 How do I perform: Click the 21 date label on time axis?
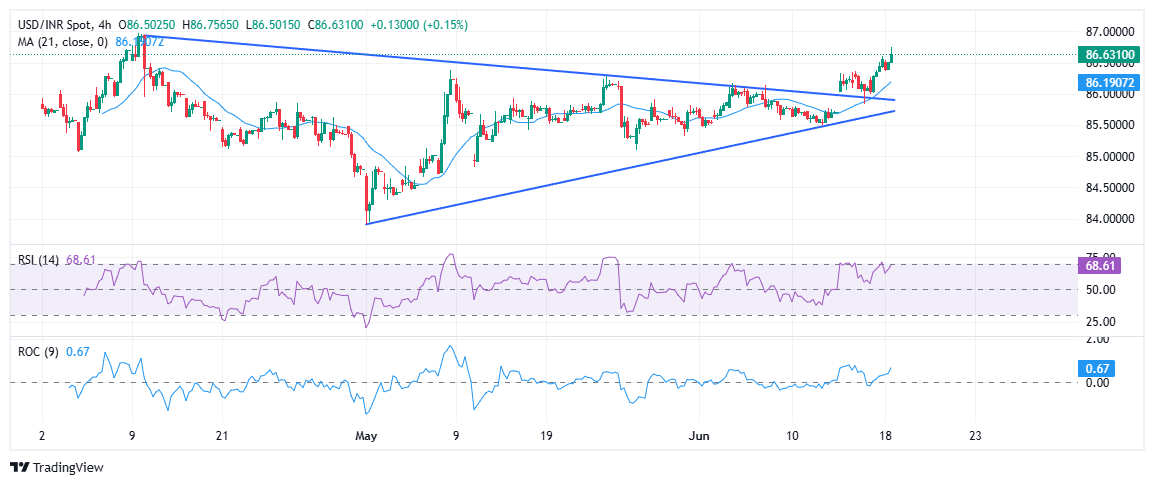[x=224, y=435]
